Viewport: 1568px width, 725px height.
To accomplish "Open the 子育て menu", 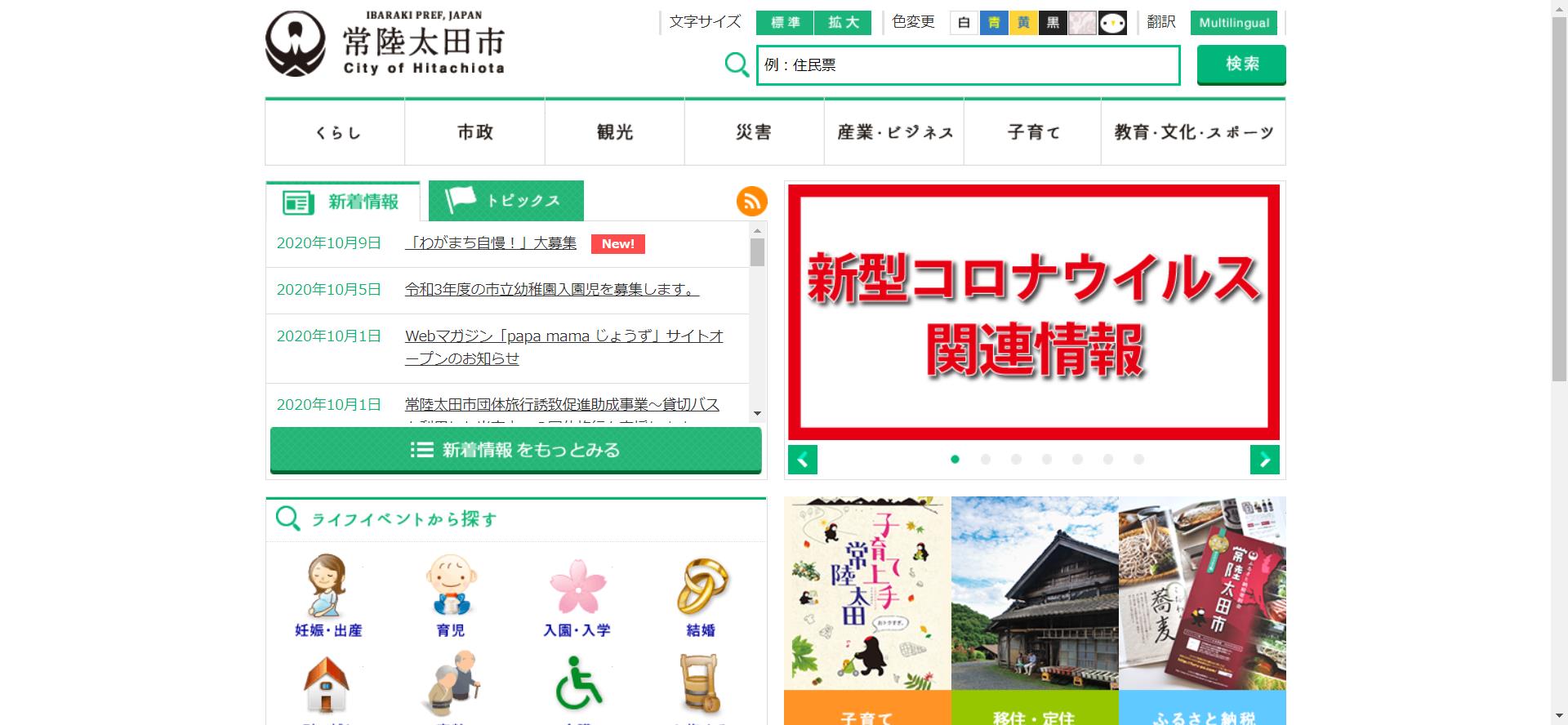I will [1033, 132].
